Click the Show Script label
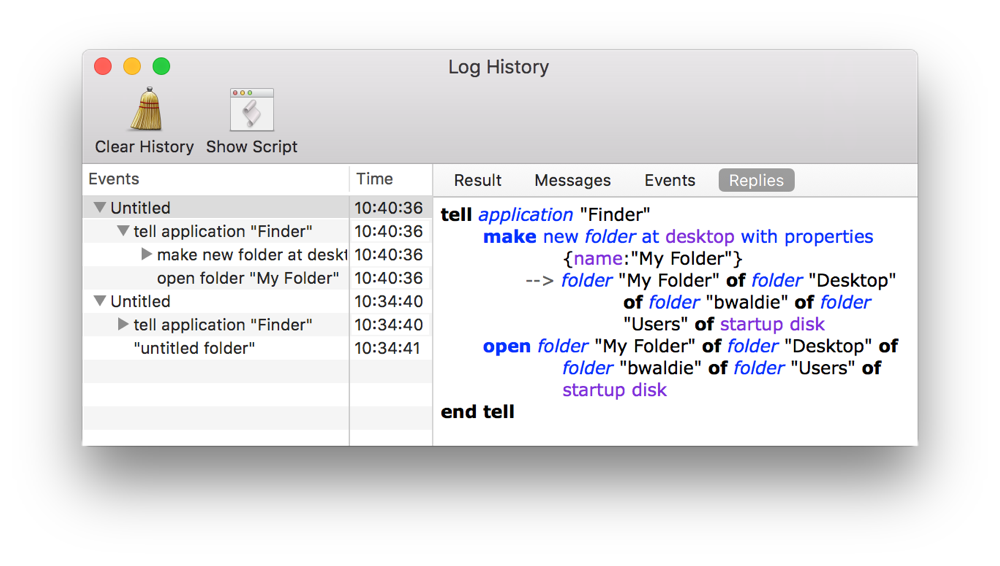 [251, 147]
